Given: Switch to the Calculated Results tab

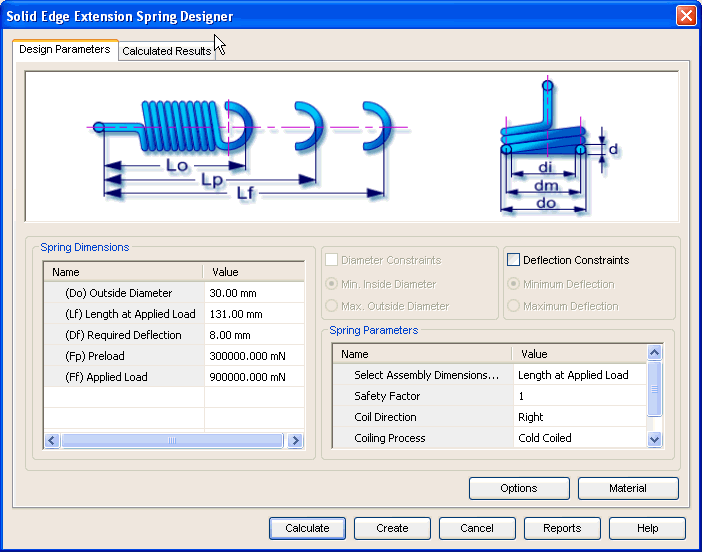Looking at the screenshot, I should click(167, 51).
